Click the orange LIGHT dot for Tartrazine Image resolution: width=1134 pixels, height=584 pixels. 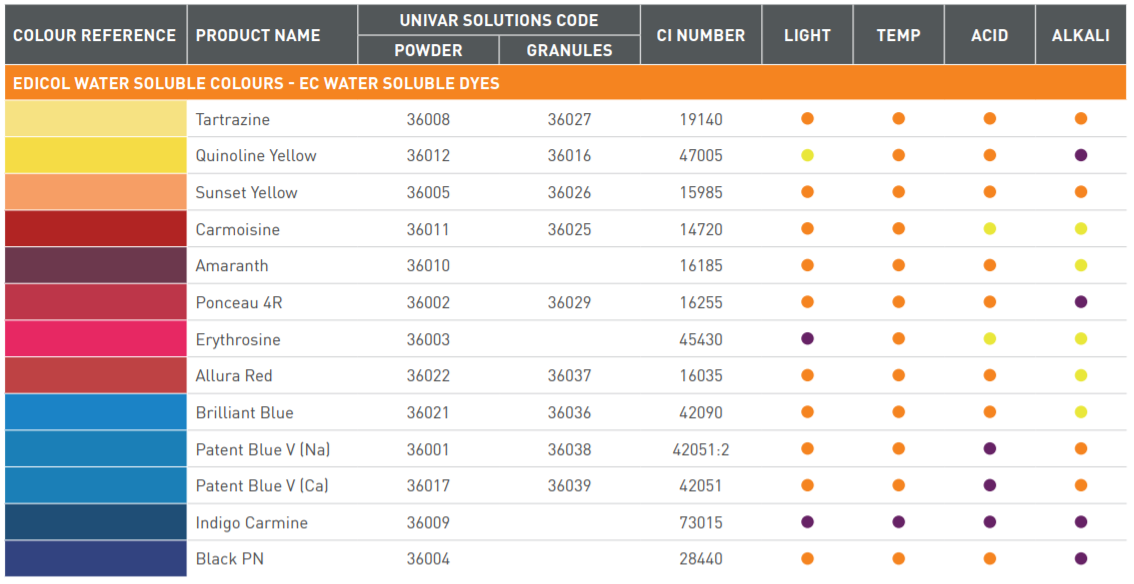807,119
